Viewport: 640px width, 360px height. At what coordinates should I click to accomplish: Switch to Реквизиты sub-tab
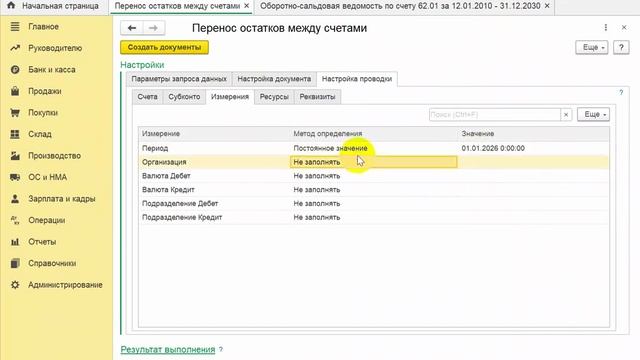click(x=317, y=97)
